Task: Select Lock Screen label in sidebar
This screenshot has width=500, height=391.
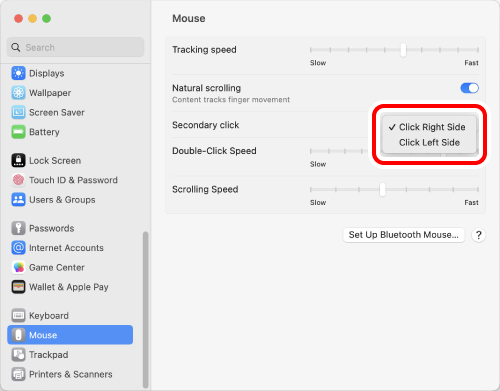Action: (55, 160)
